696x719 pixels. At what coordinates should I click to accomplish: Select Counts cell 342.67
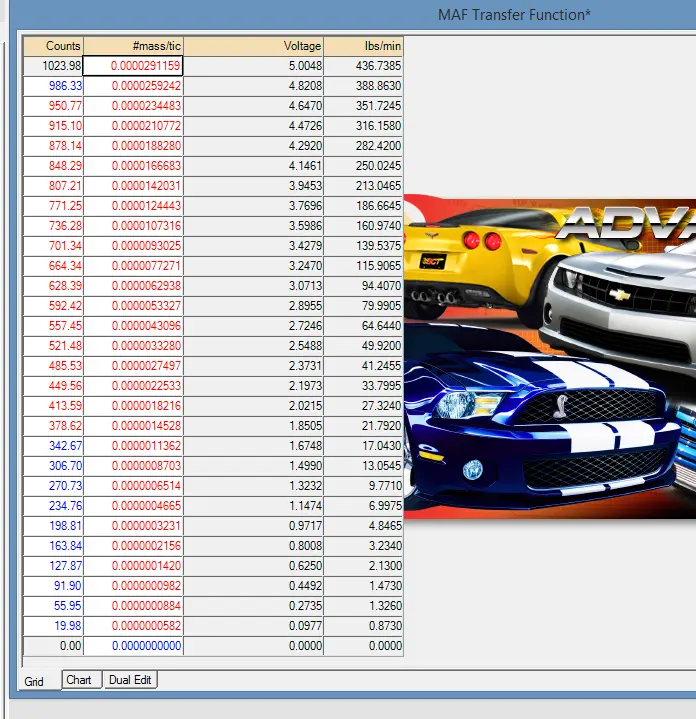tap(53, 447)
